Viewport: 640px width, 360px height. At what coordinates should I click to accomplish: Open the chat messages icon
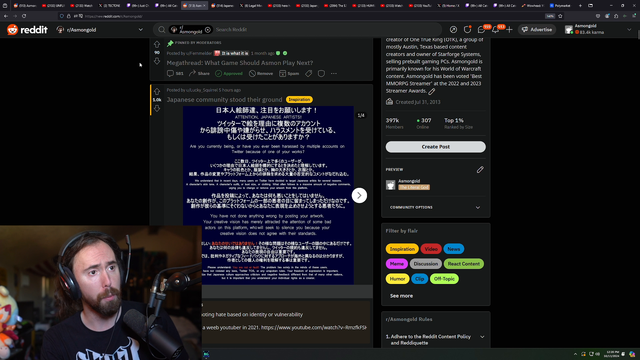pyautogui.click(x=482, y=29)
